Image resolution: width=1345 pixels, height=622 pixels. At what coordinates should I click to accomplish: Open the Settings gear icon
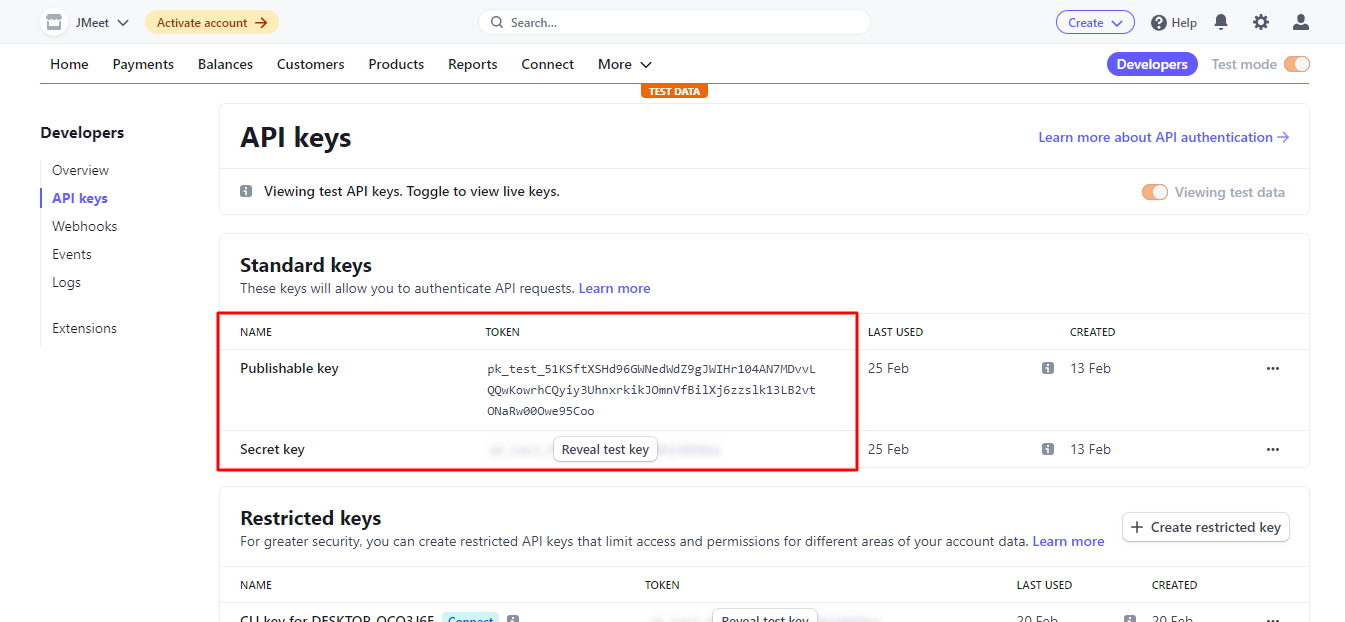click(x=1260, y=21)
